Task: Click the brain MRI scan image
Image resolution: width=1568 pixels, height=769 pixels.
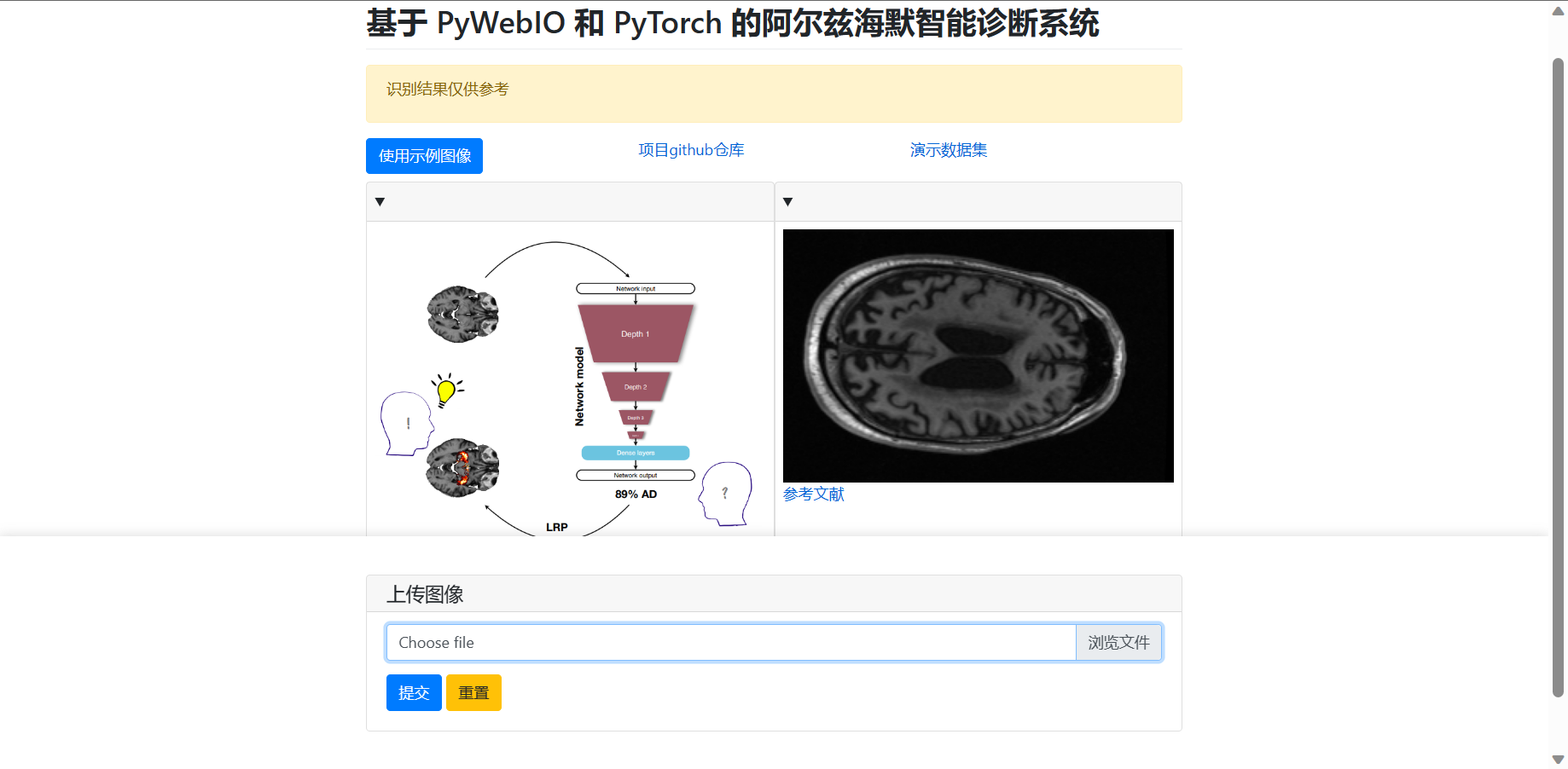Action: pyautogui.click(x=979, y=356)
